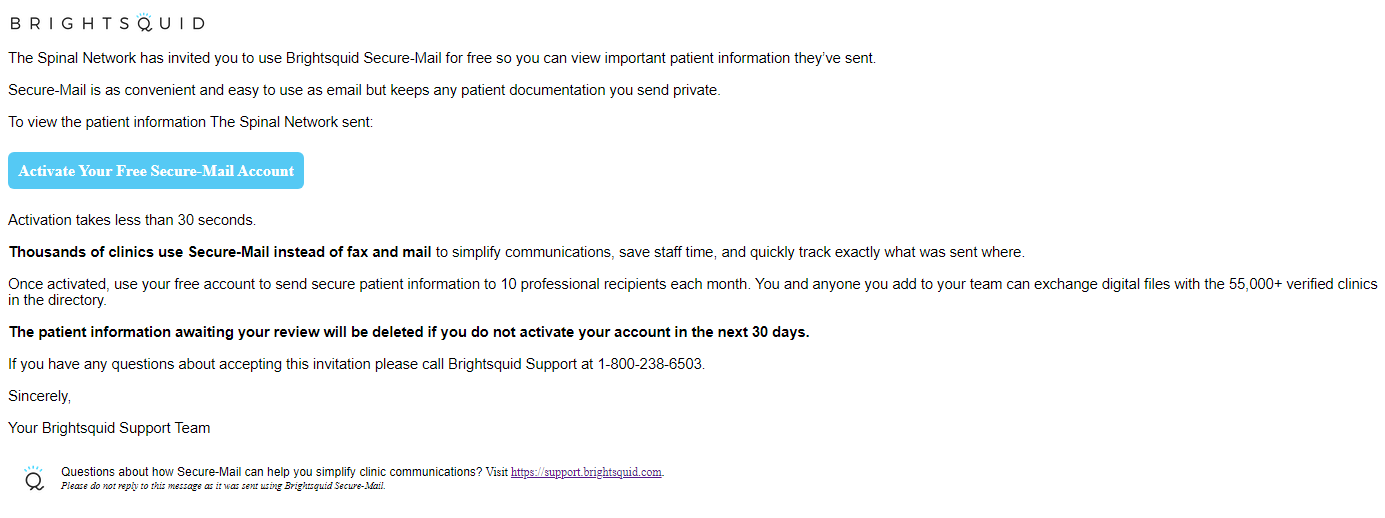1385x518 pixels.
Task: Click the paragraph beginning "Once activated"
Action: tap(692, 292)
